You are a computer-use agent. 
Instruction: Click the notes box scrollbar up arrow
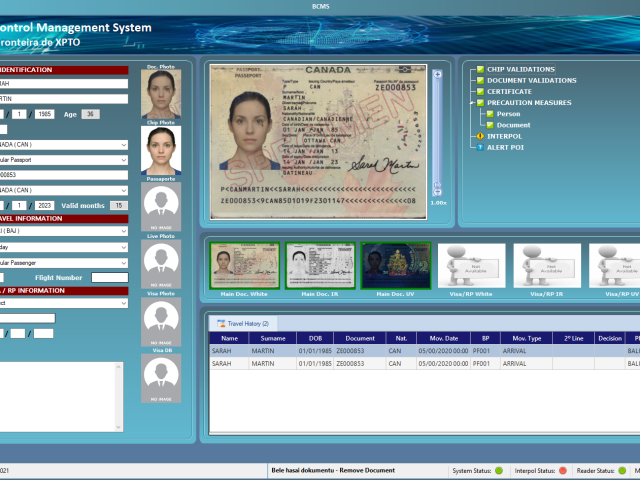(119, 367)
